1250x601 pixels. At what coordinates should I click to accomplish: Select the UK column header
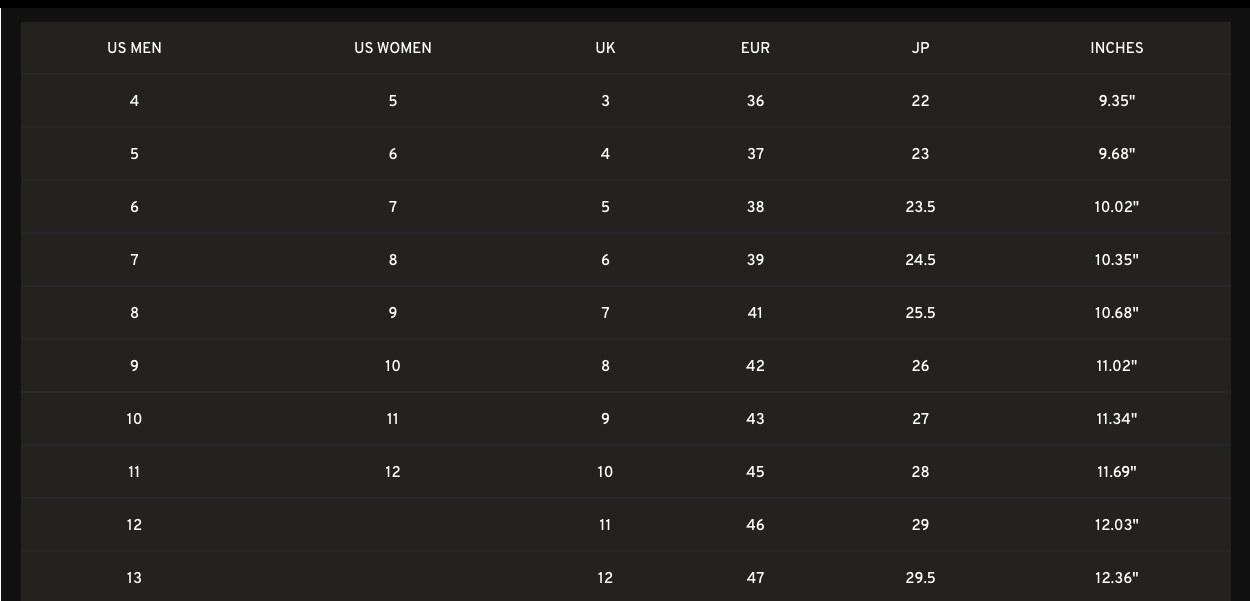605,48
